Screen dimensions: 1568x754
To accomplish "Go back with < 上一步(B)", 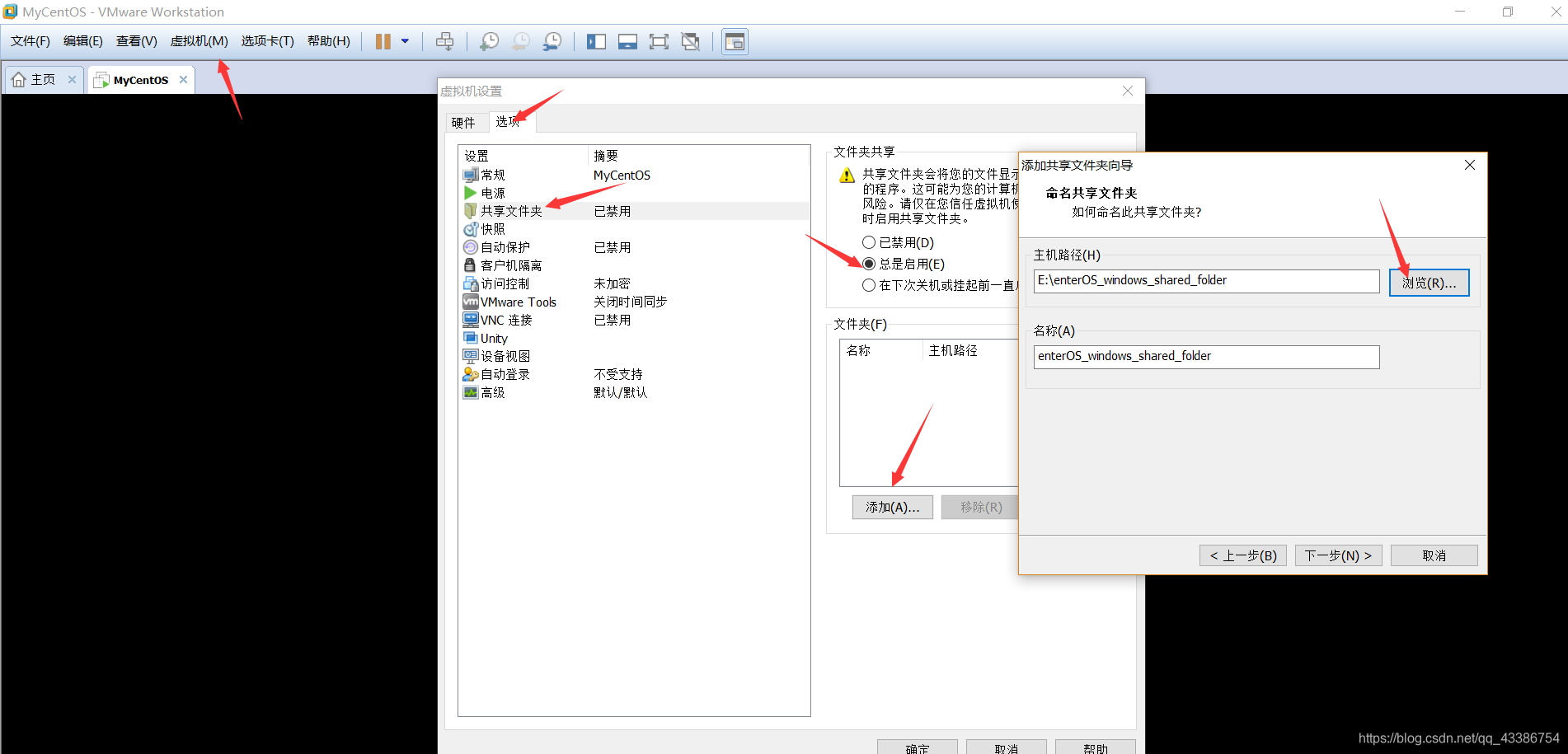I will click(1243, 555).
